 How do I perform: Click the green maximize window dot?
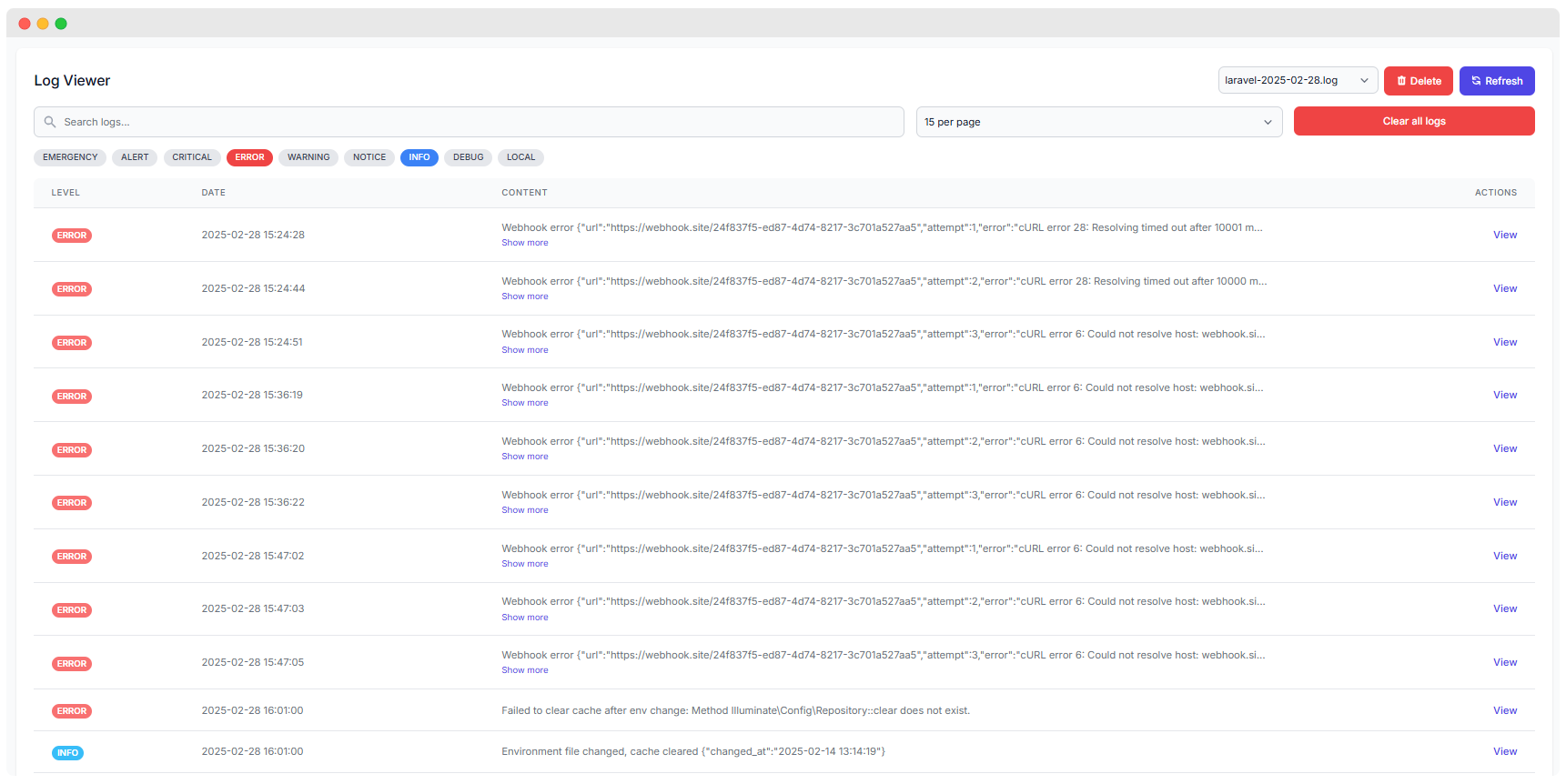(61, 24)
